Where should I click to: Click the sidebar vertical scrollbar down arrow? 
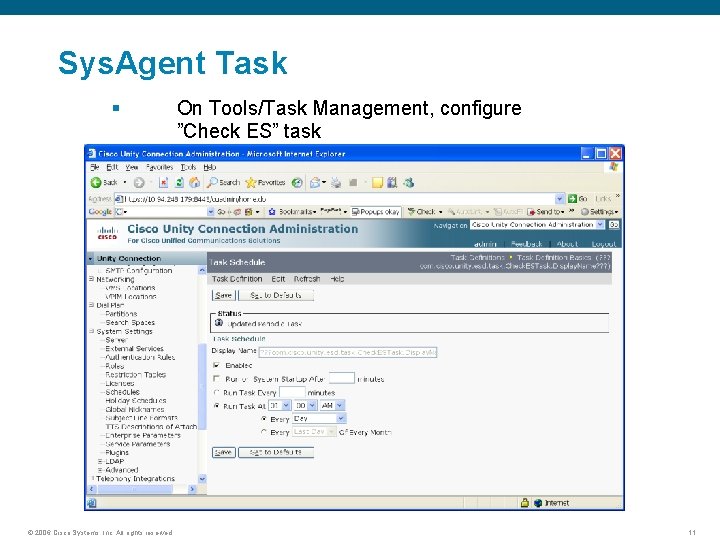tap(202, 478)
